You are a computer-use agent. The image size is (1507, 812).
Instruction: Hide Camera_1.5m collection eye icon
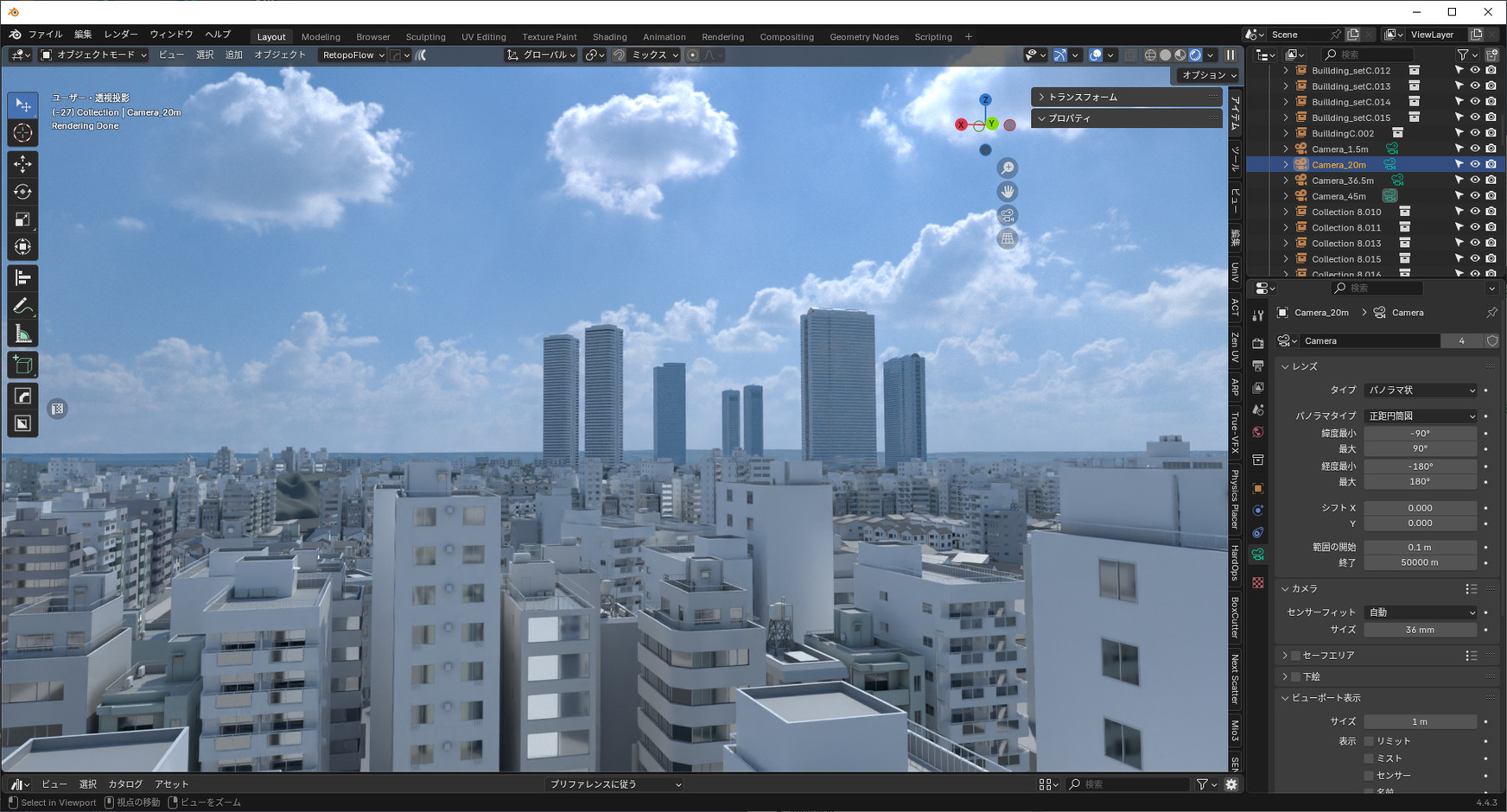pyautogui.click(x=1475, y=149)
